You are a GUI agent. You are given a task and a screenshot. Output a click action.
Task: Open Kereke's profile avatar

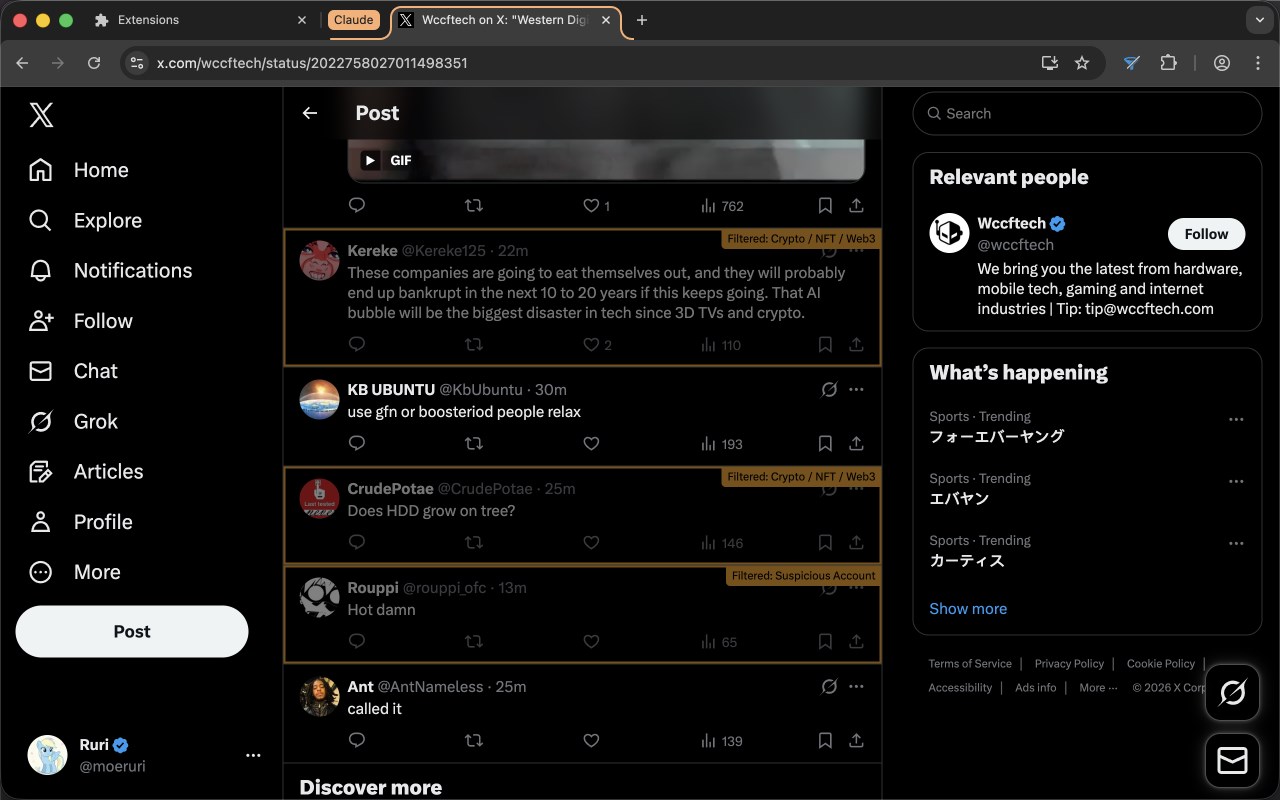pyautogui.click(x=320, y=261)
